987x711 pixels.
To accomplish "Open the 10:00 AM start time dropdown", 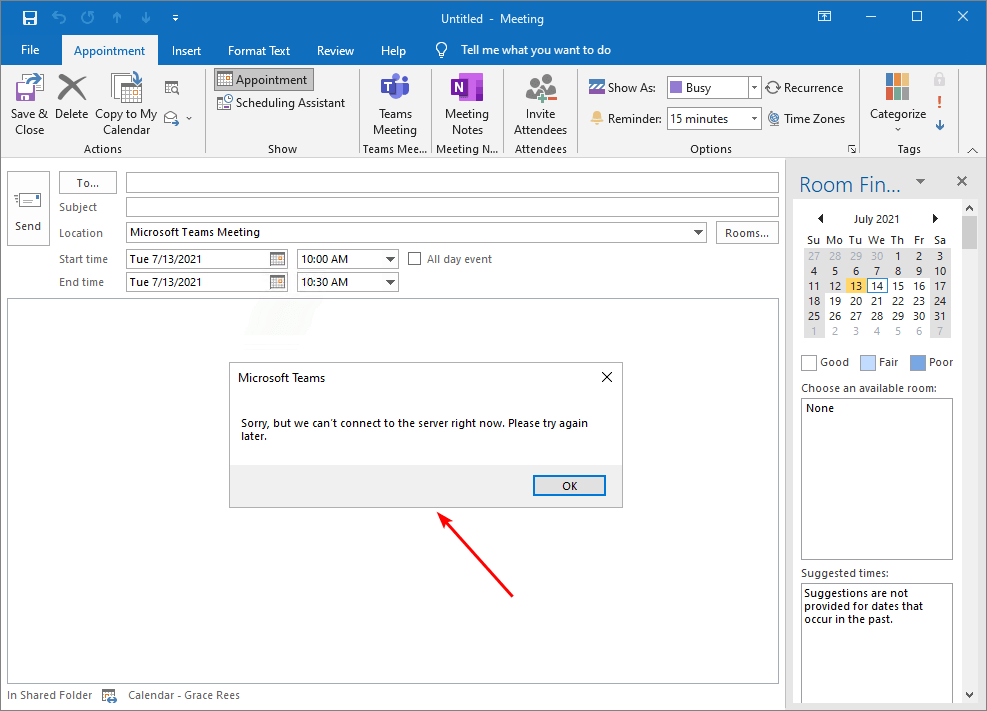I will tap(390, 259).
